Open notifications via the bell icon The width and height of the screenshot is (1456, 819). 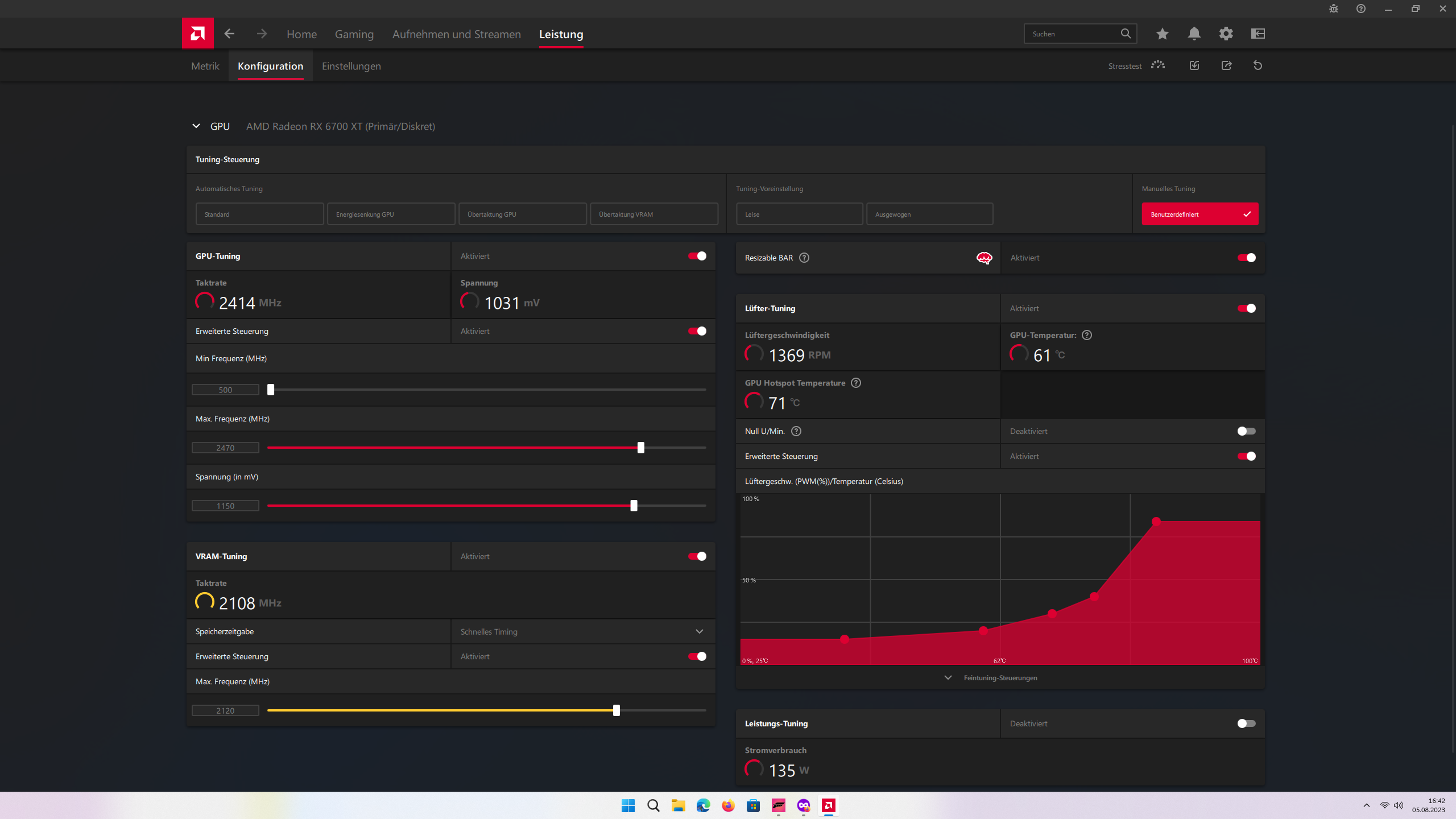(1194, 34)
